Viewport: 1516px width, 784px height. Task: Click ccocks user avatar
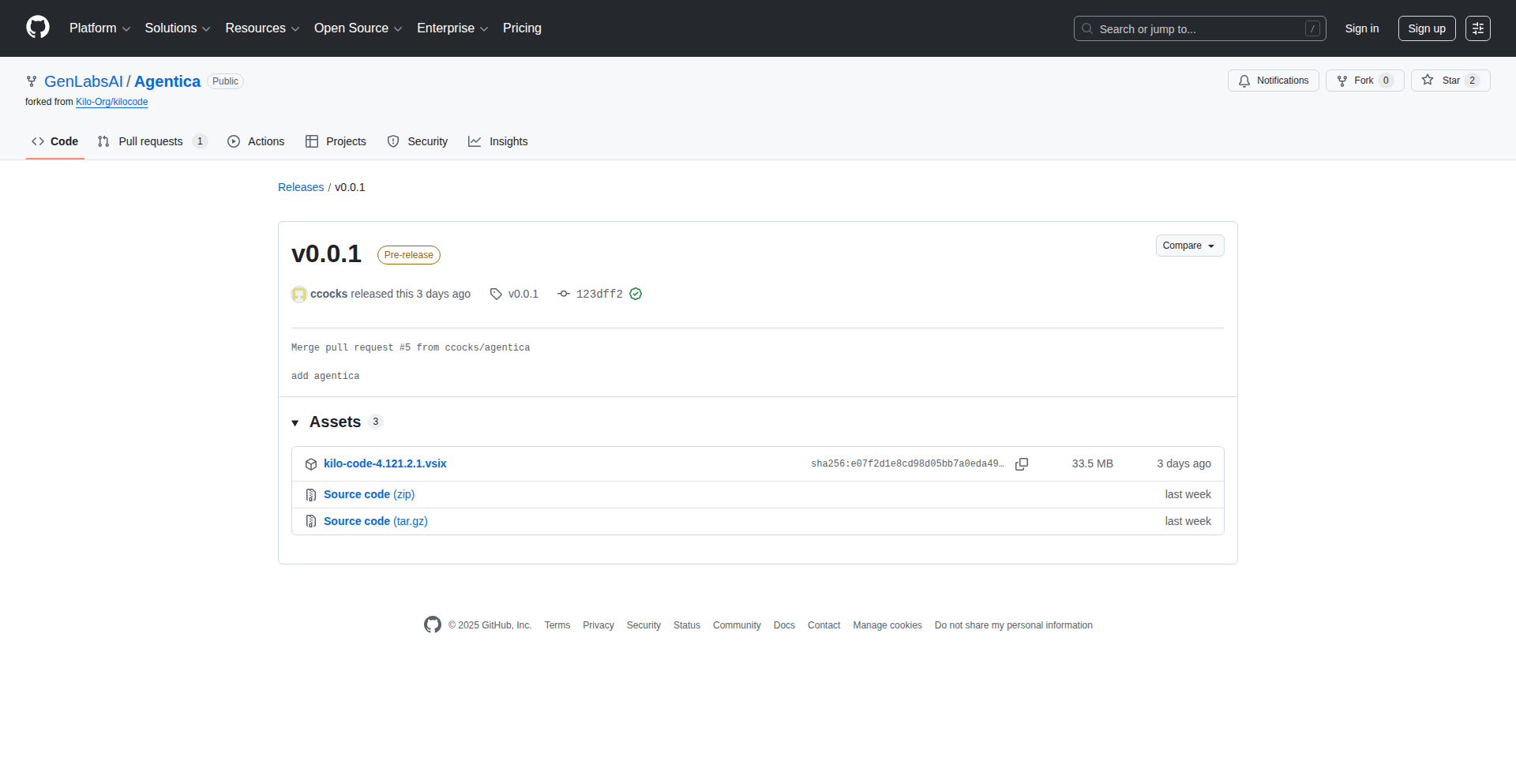(299, 294)
